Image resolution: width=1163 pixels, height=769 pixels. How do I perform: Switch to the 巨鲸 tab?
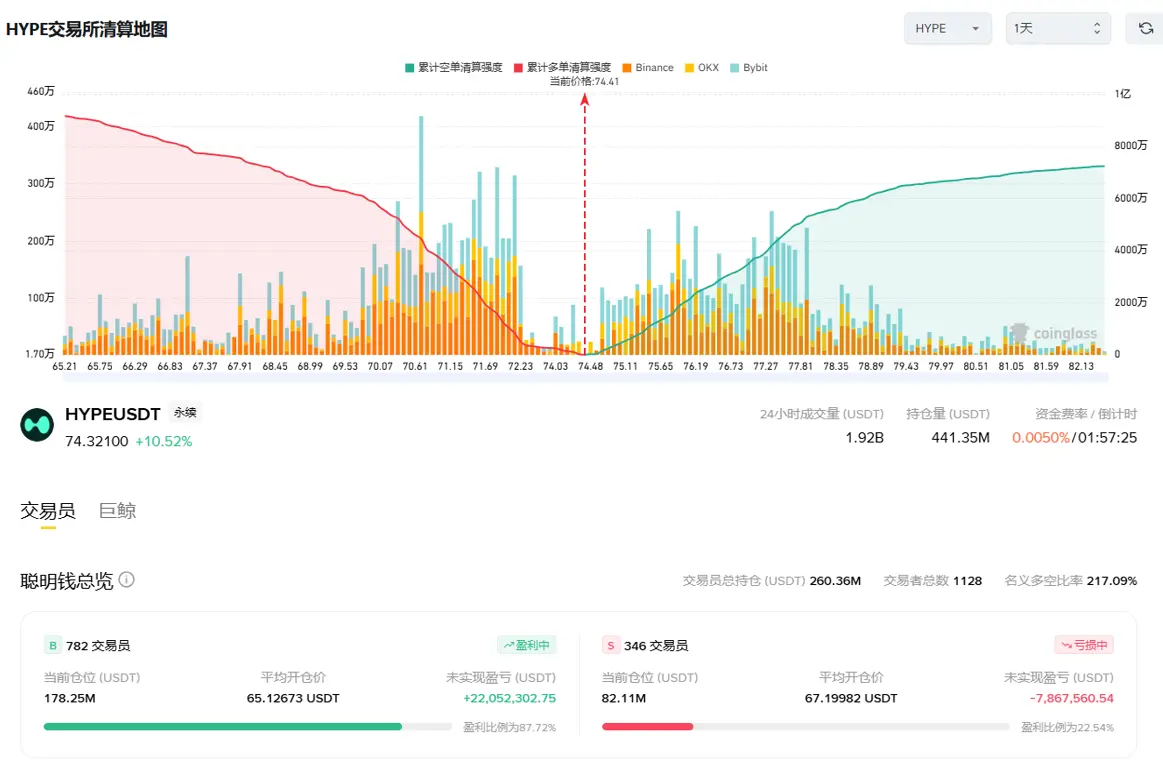117,511
